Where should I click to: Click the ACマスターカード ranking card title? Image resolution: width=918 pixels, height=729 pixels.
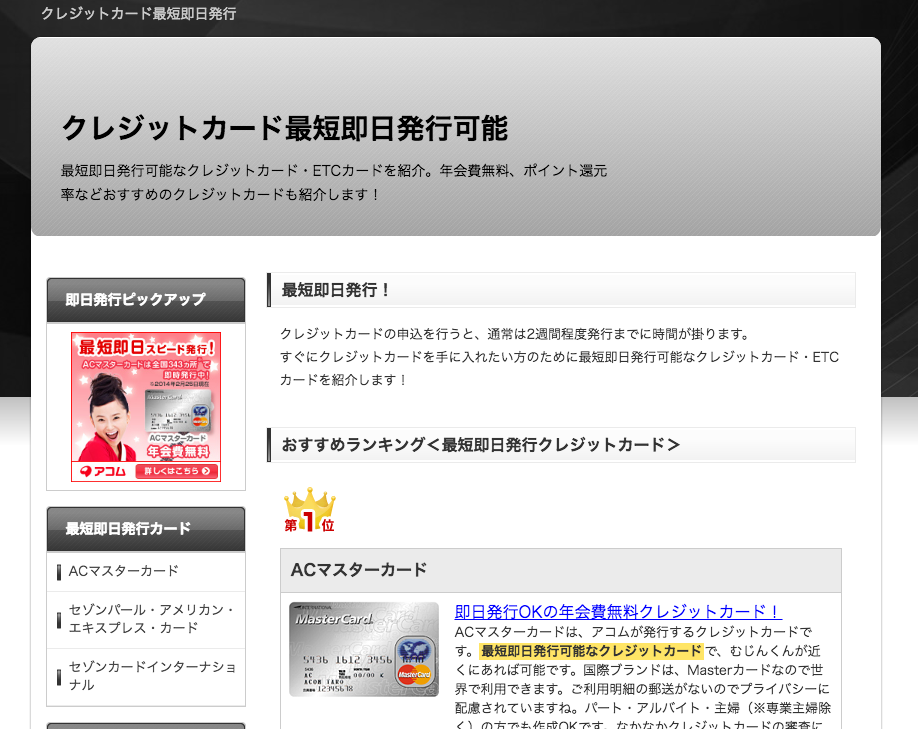coord(359,570)
